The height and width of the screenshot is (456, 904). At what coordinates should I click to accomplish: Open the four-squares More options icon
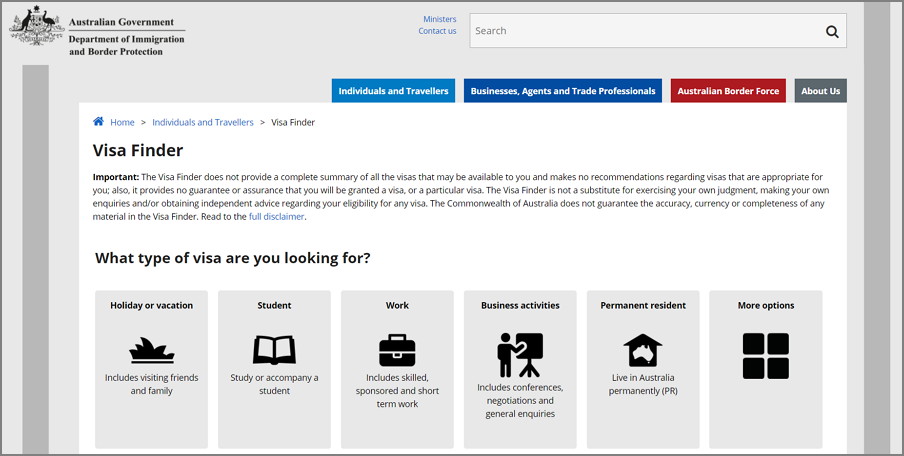[766, 356]
